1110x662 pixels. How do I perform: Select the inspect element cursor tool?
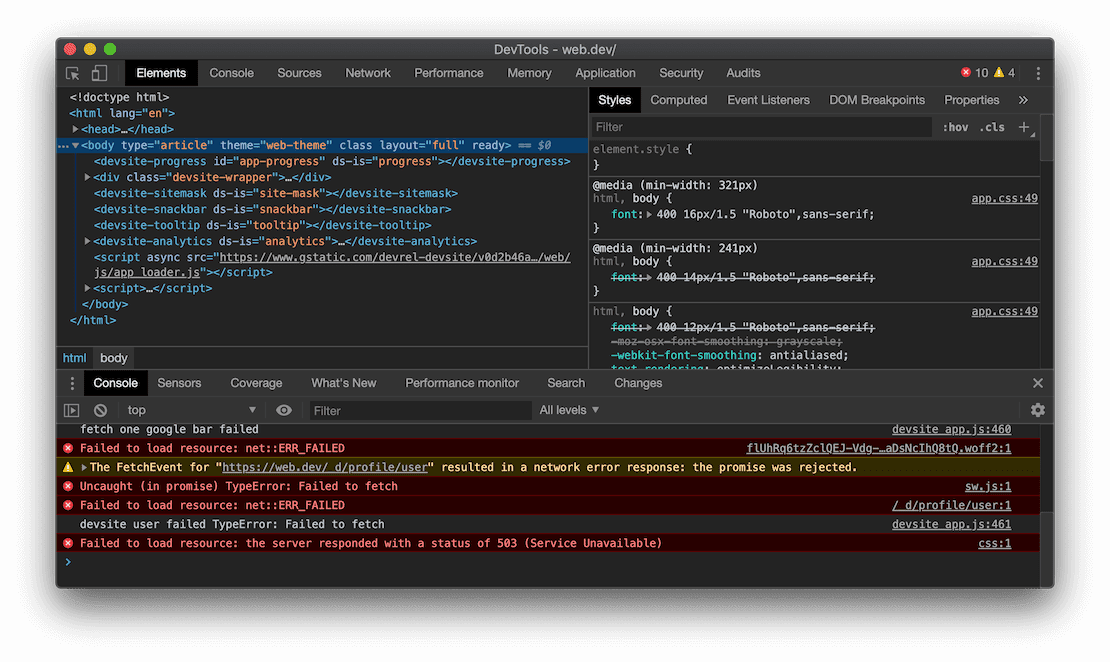coord(72,73)
